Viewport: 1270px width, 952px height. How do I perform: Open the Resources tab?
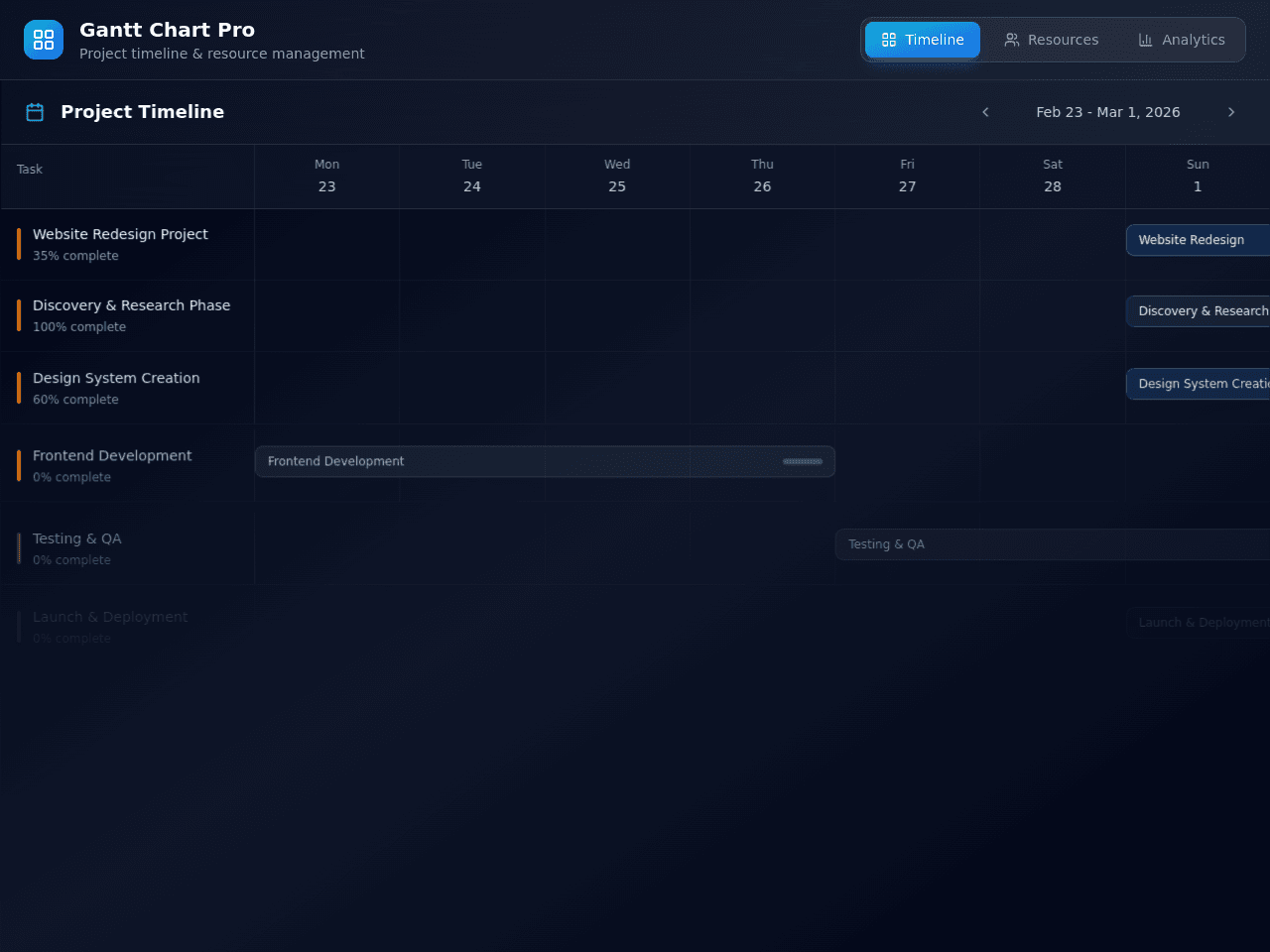1052,40
